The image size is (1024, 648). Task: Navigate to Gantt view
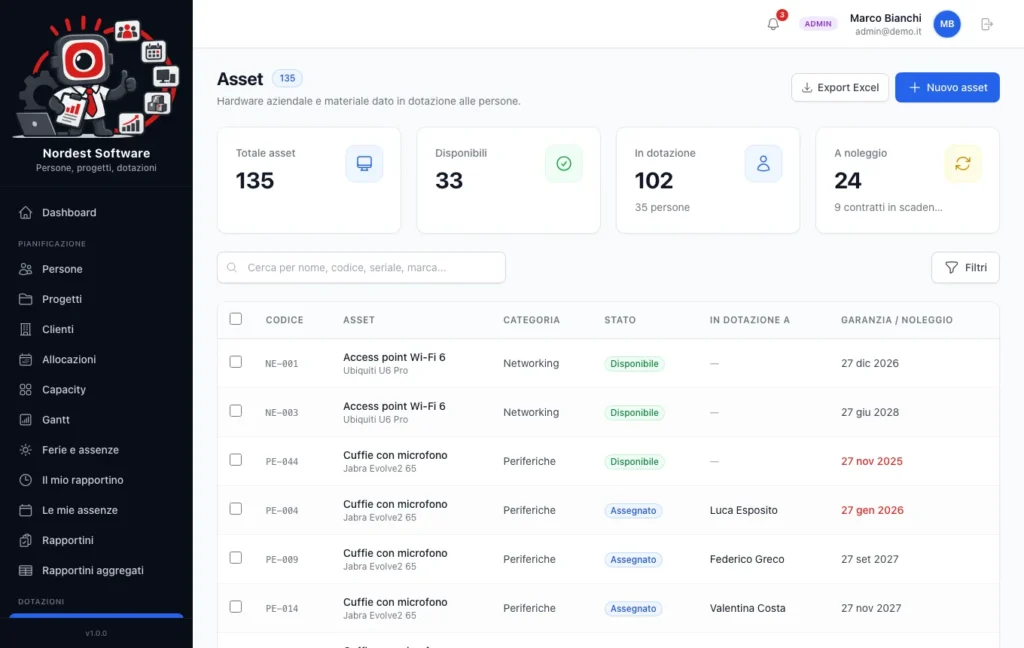pyautogui.click(x=96, y=419)
